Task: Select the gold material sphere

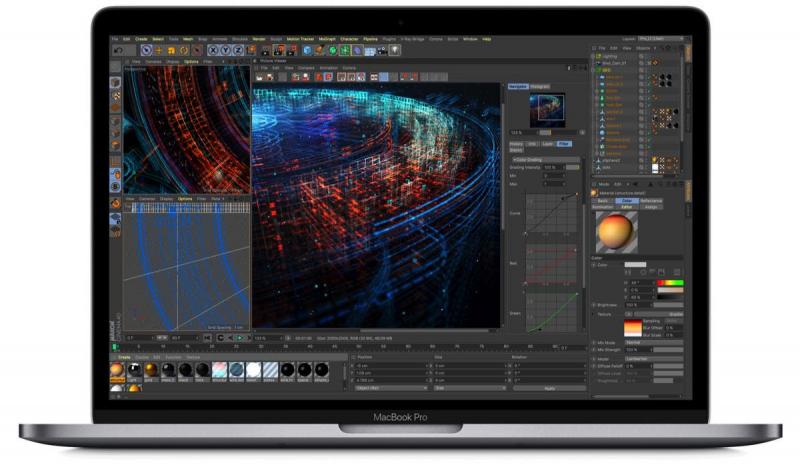Action: [x=151, y=370]
